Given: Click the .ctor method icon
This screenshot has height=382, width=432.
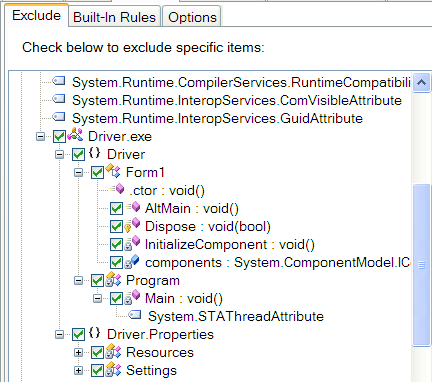Looking at the screenshot, I should click(x=117, y=189).
